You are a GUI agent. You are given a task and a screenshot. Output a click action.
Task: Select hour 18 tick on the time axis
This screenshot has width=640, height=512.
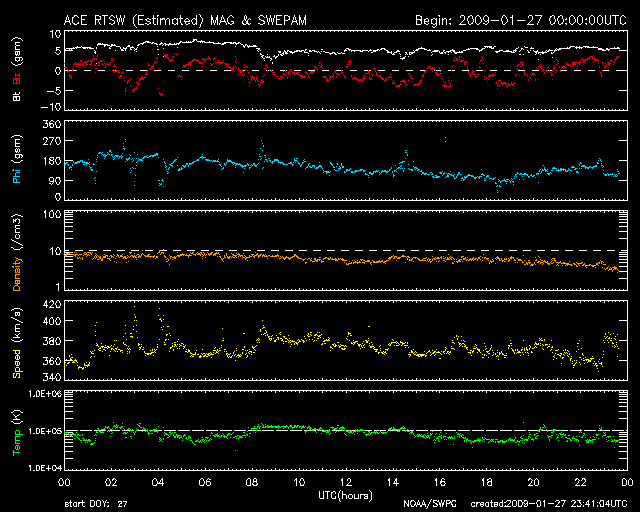point(486,481)
